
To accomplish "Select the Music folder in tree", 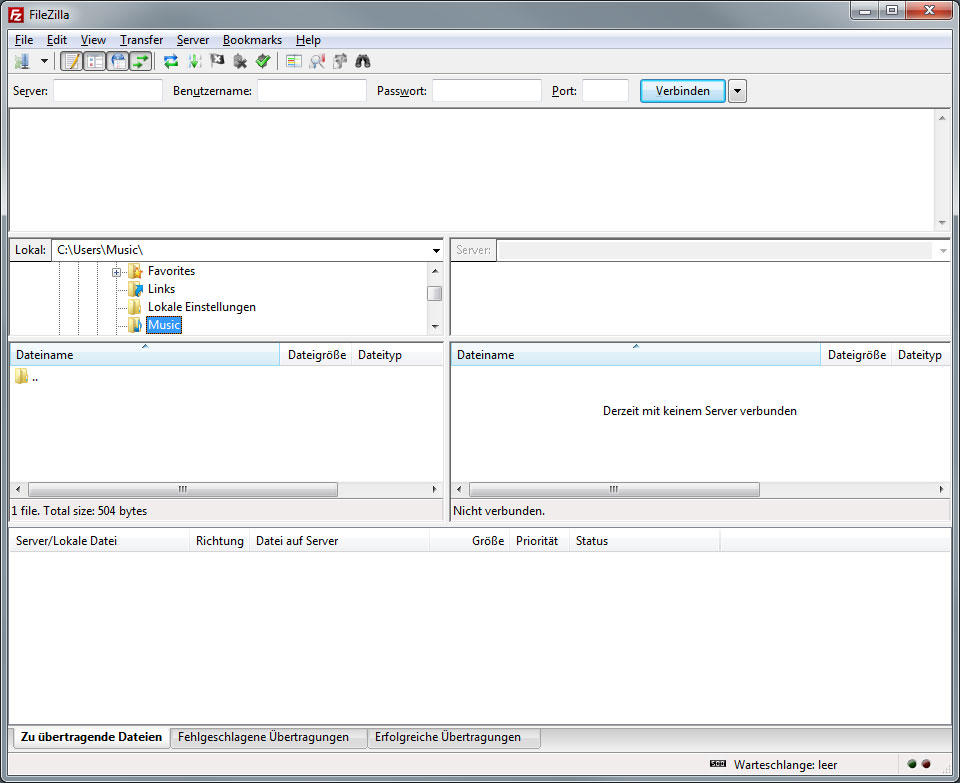I will (x=164, y=324).
